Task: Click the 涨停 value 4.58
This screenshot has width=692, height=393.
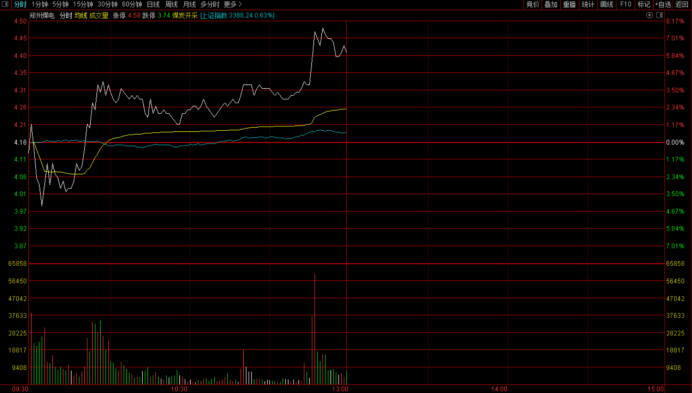Action: coord(134,15)
